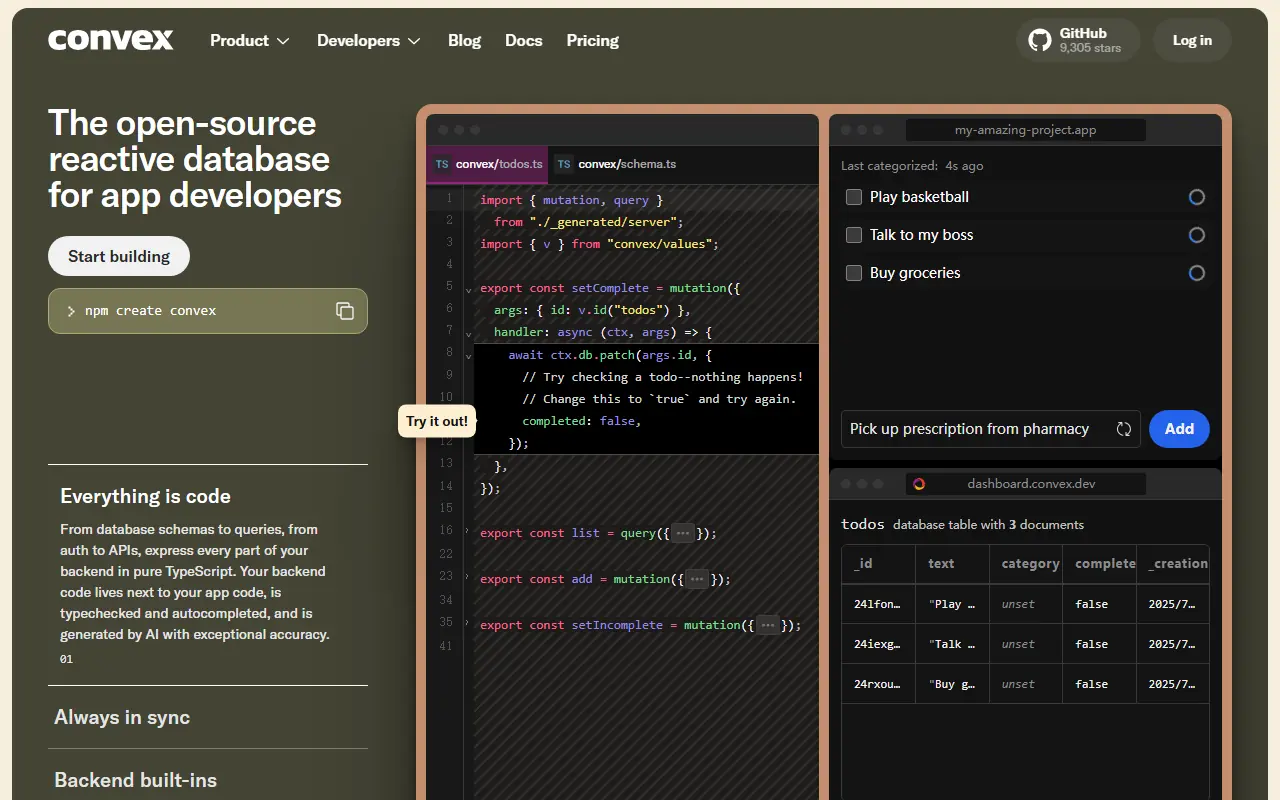Click the my-amazing-project.app address bar

[x=1025, y=129]
